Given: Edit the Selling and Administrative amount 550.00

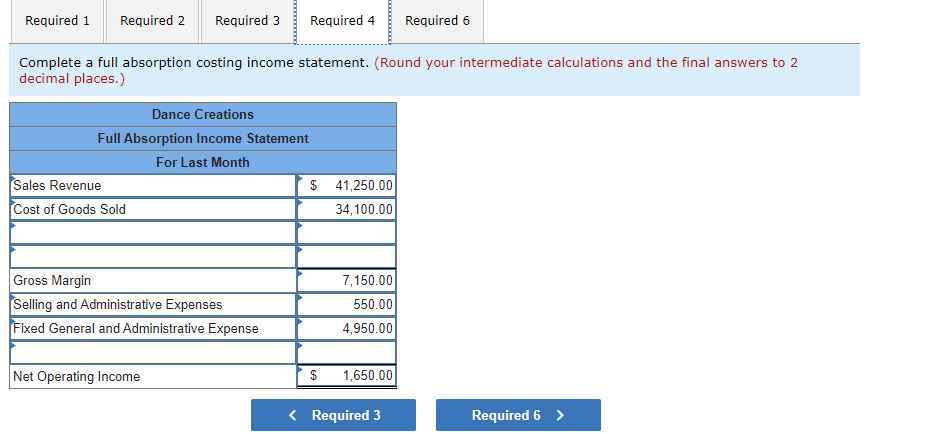Looking at the screenshot, I should click(x=346, y=305).
